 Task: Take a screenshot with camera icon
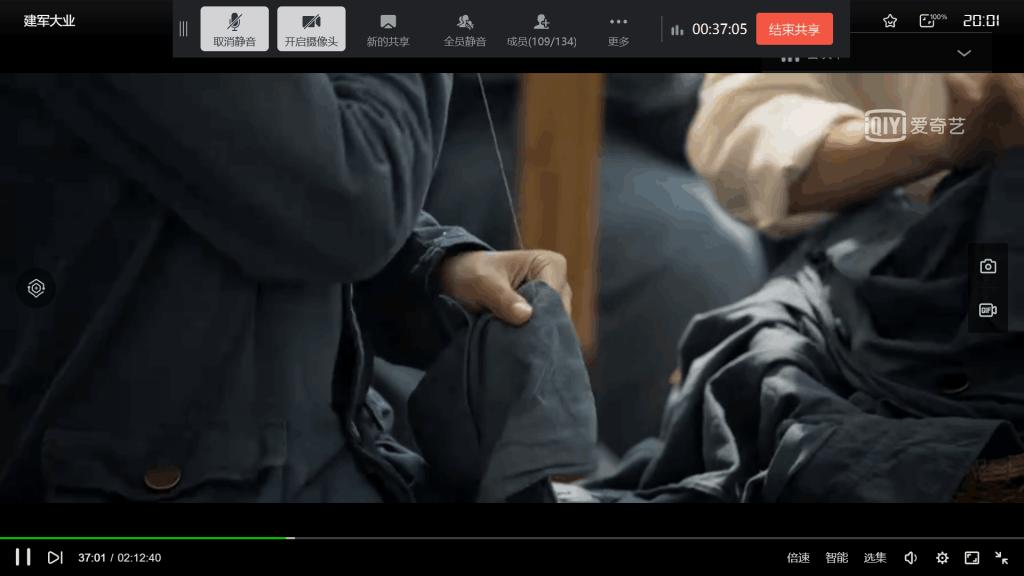[x=988, y=266]
